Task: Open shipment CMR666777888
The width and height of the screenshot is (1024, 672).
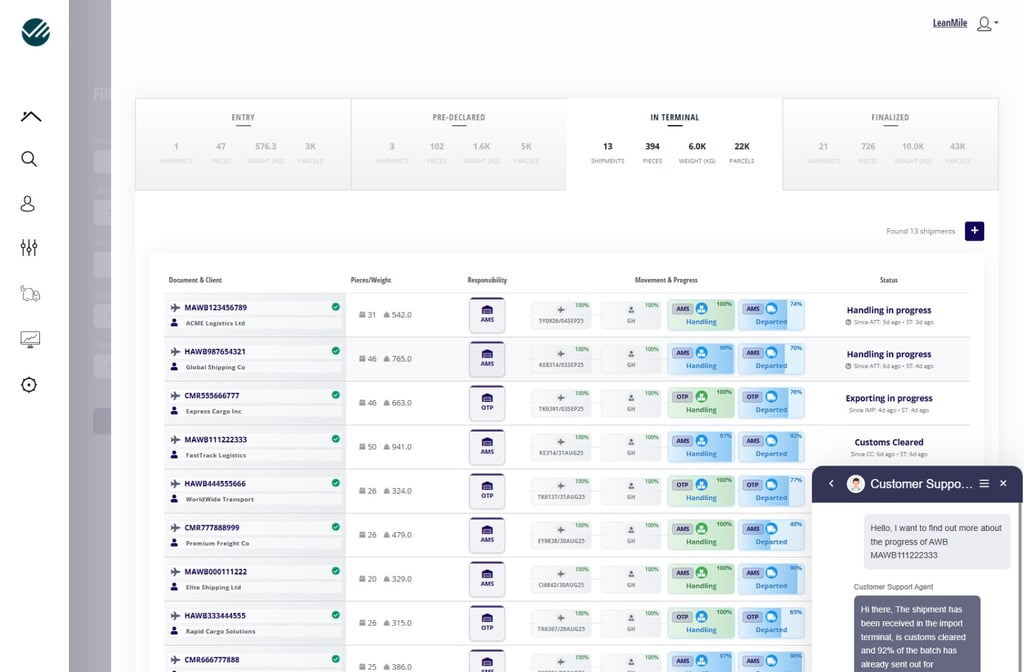Action: [212, 660]
